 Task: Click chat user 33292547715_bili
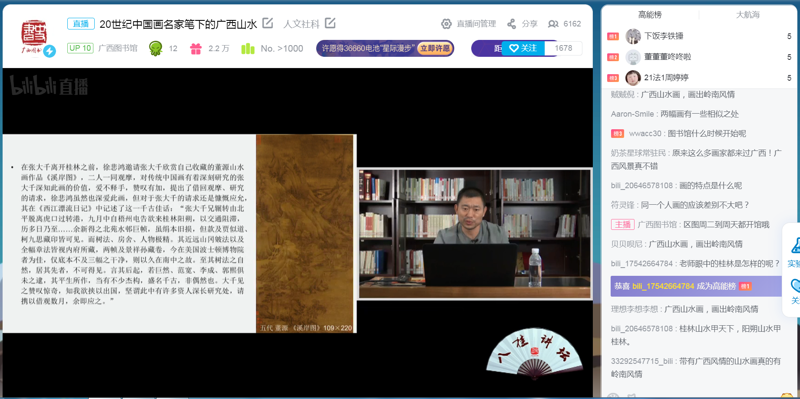[x=642, y=361]
